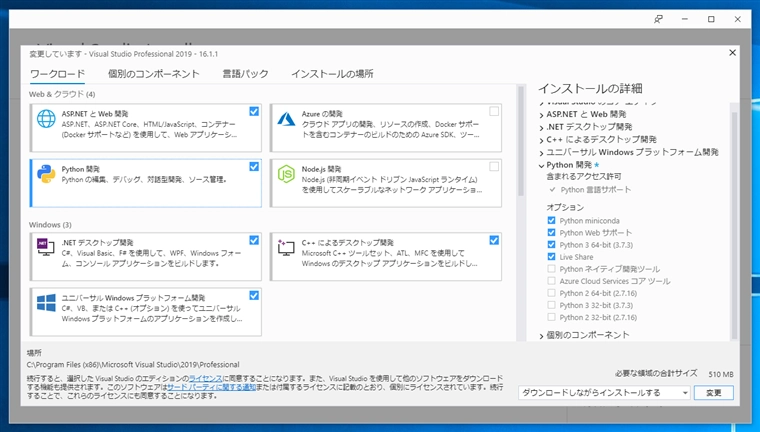Screen dimensions: 760x432
Task: Click the Azure development logo icon
Action: click(x=286, y=119)
